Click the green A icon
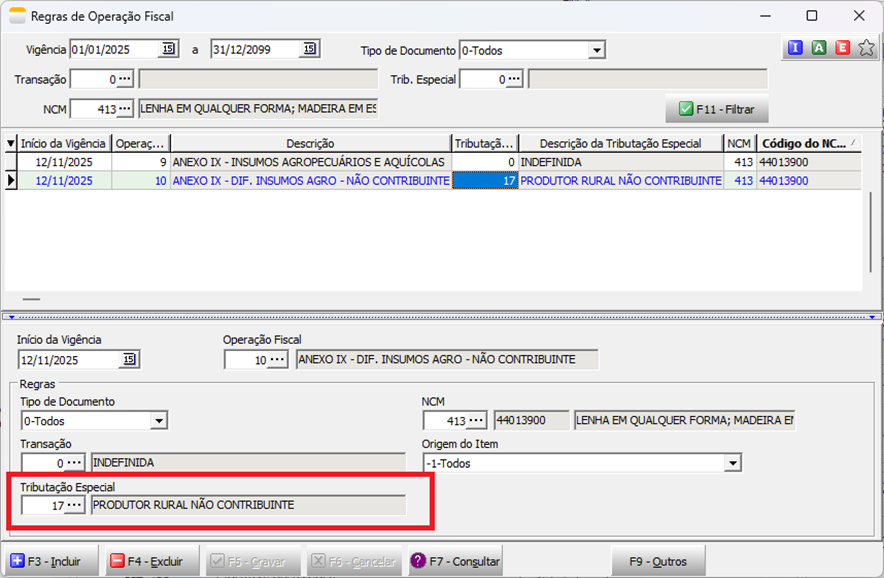 pyautogui.click(x=819, y=48)
